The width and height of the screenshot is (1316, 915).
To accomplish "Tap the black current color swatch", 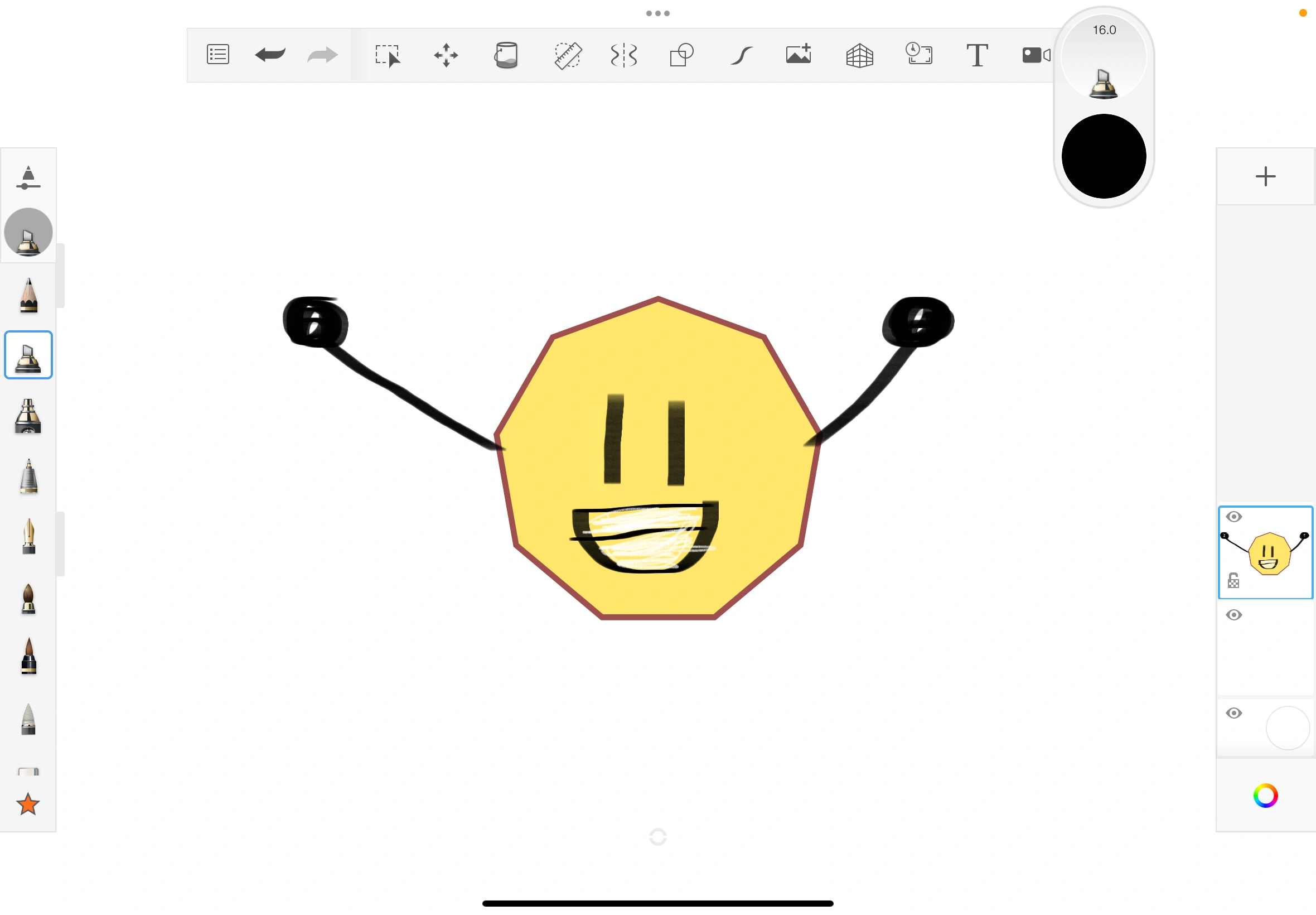I will pos(1104,156).
